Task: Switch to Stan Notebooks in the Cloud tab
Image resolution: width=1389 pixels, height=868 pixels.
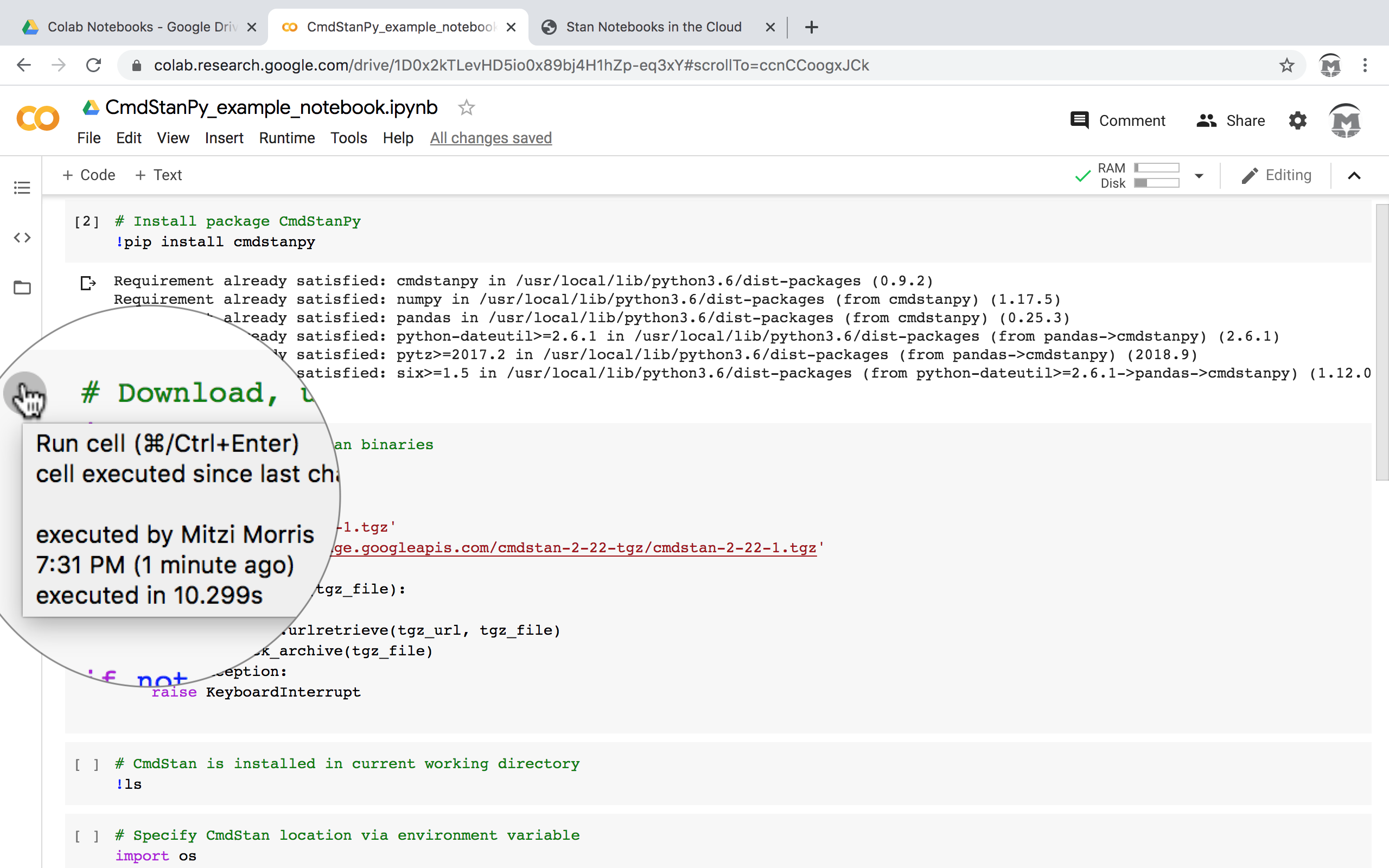Action: 653,27
